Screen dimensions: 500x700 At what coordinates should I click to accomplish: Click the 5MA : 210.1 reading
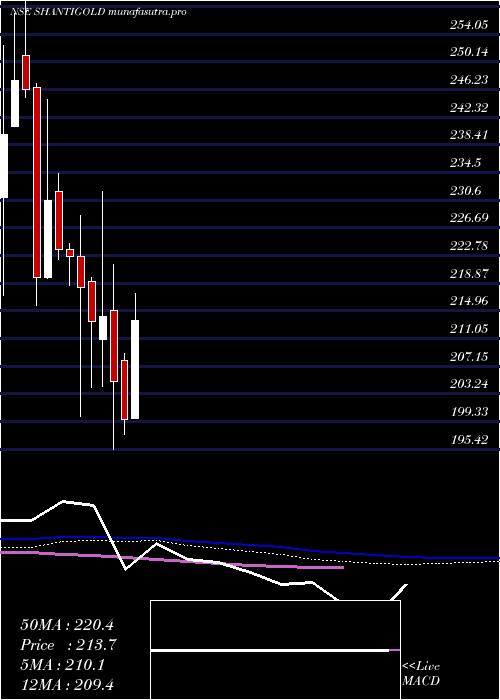pos(62,665)
